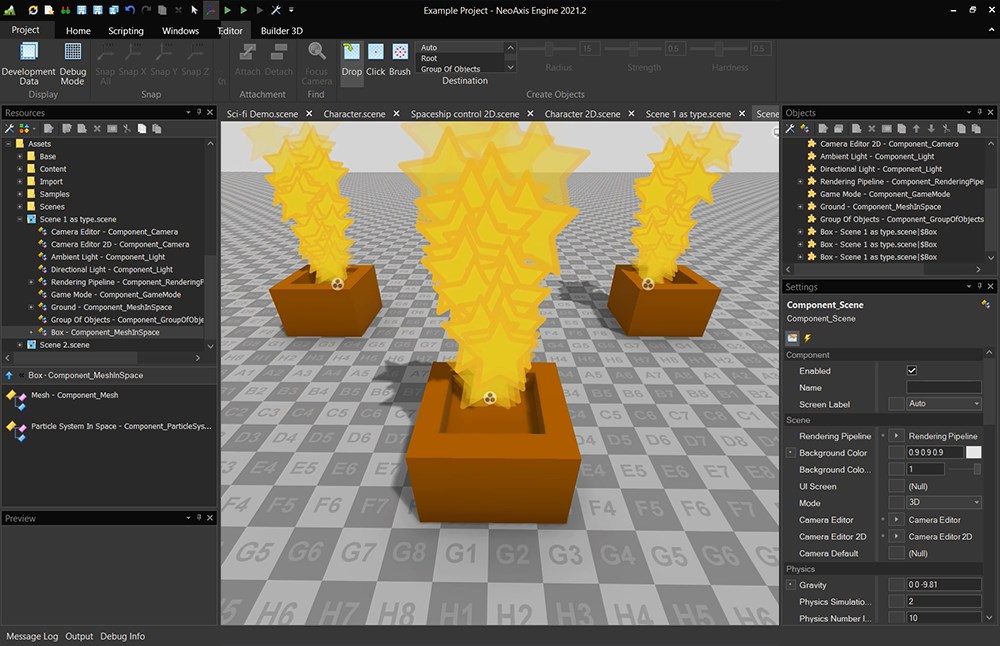The height and width of the screenshot is (646, 1000).
Task: Expand the Samples folder
Action: (20, 194)
